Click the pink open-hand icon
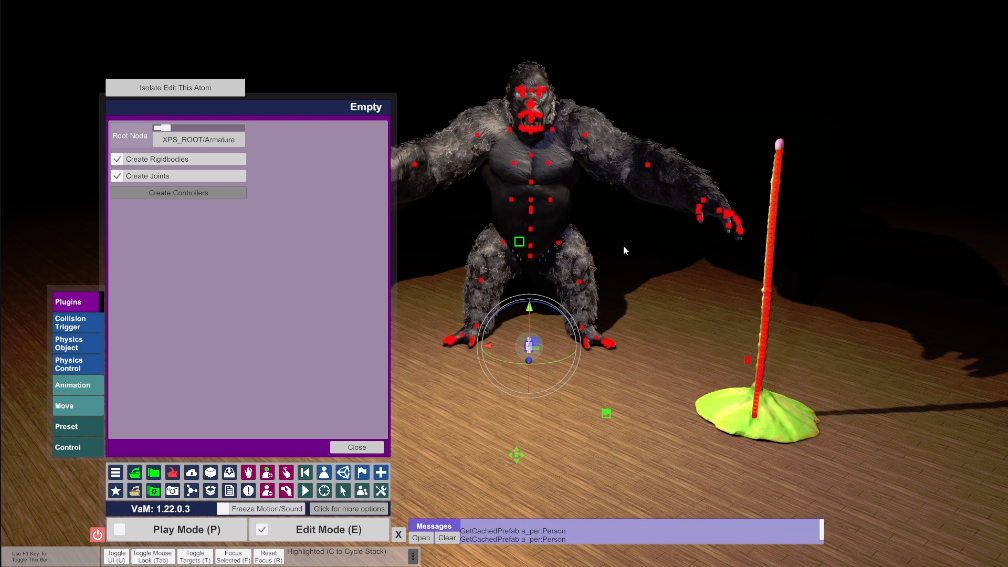 point(248,472)
